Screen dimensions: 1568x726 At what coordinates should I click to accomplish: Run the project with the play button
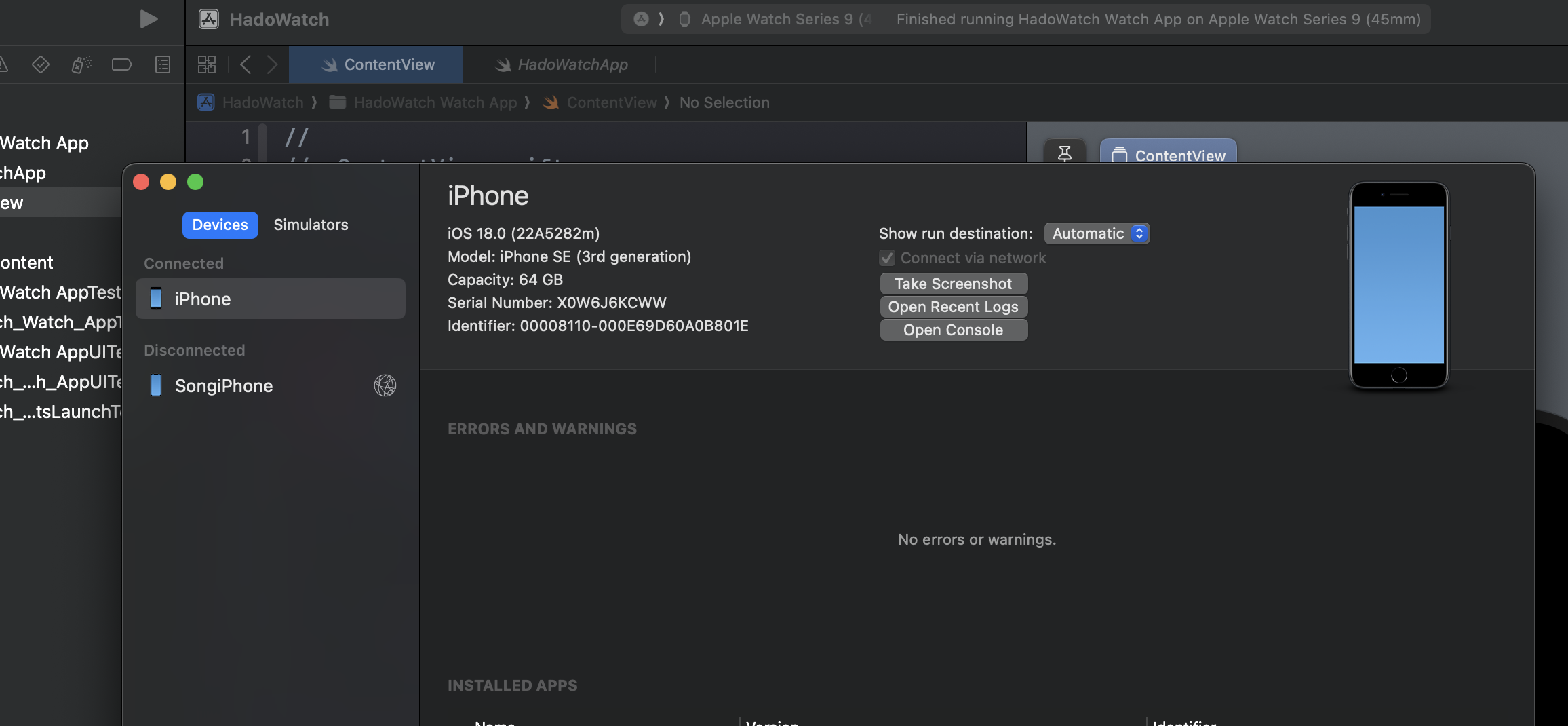(149, 19)
